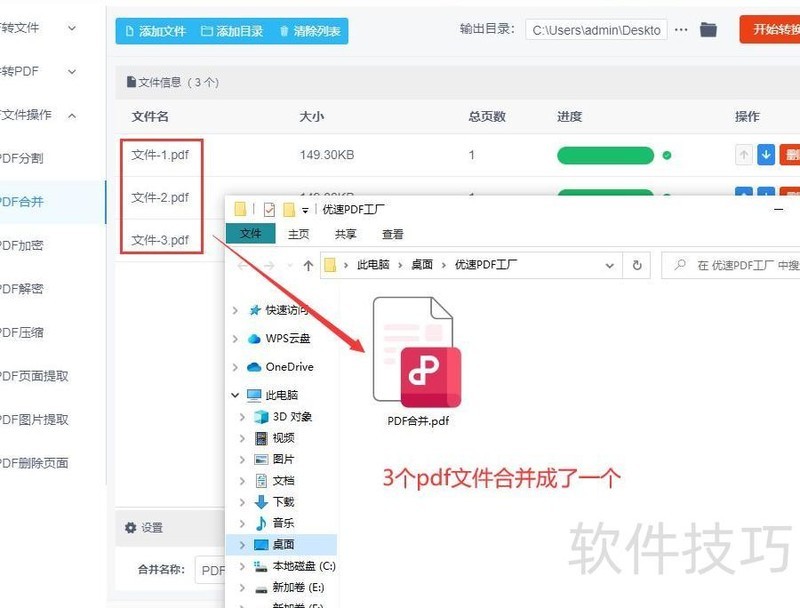Click the 清除列表 clear list trash icon

pos(284,31)
